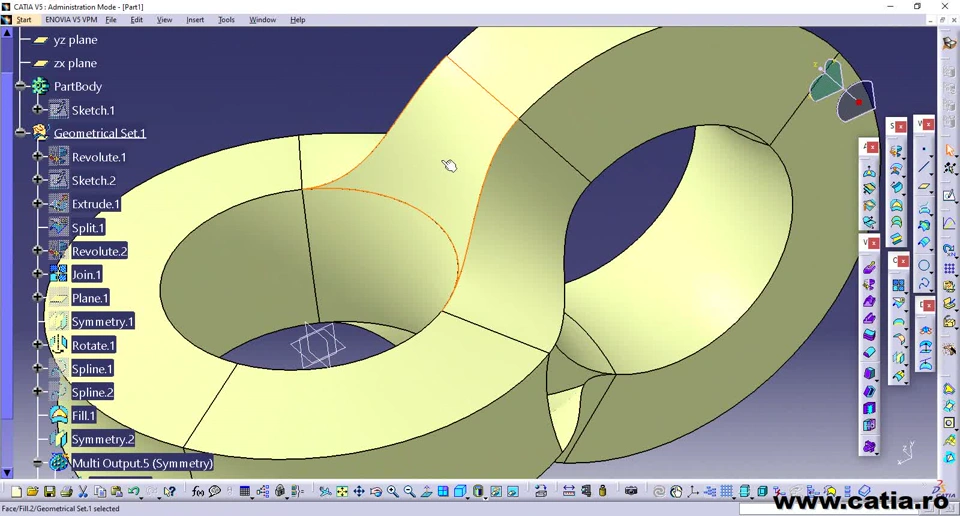
Task: Click the view compass
Action: [x=842, y=90]
